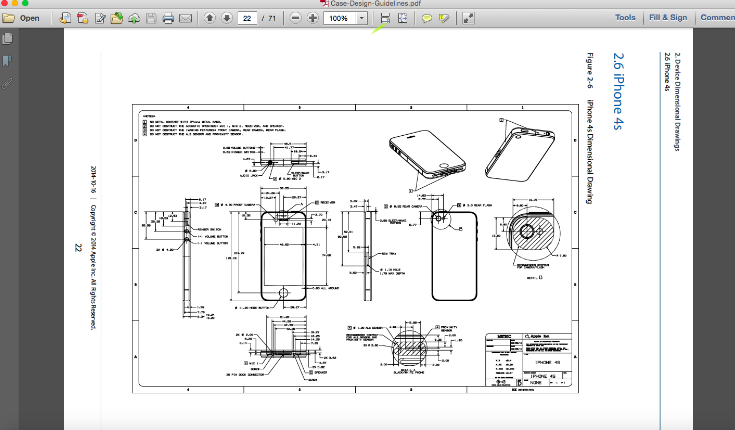Viewport: 735px width, 430px height.
Task: Click the Edit text and images icon
Action: [100, 18]
